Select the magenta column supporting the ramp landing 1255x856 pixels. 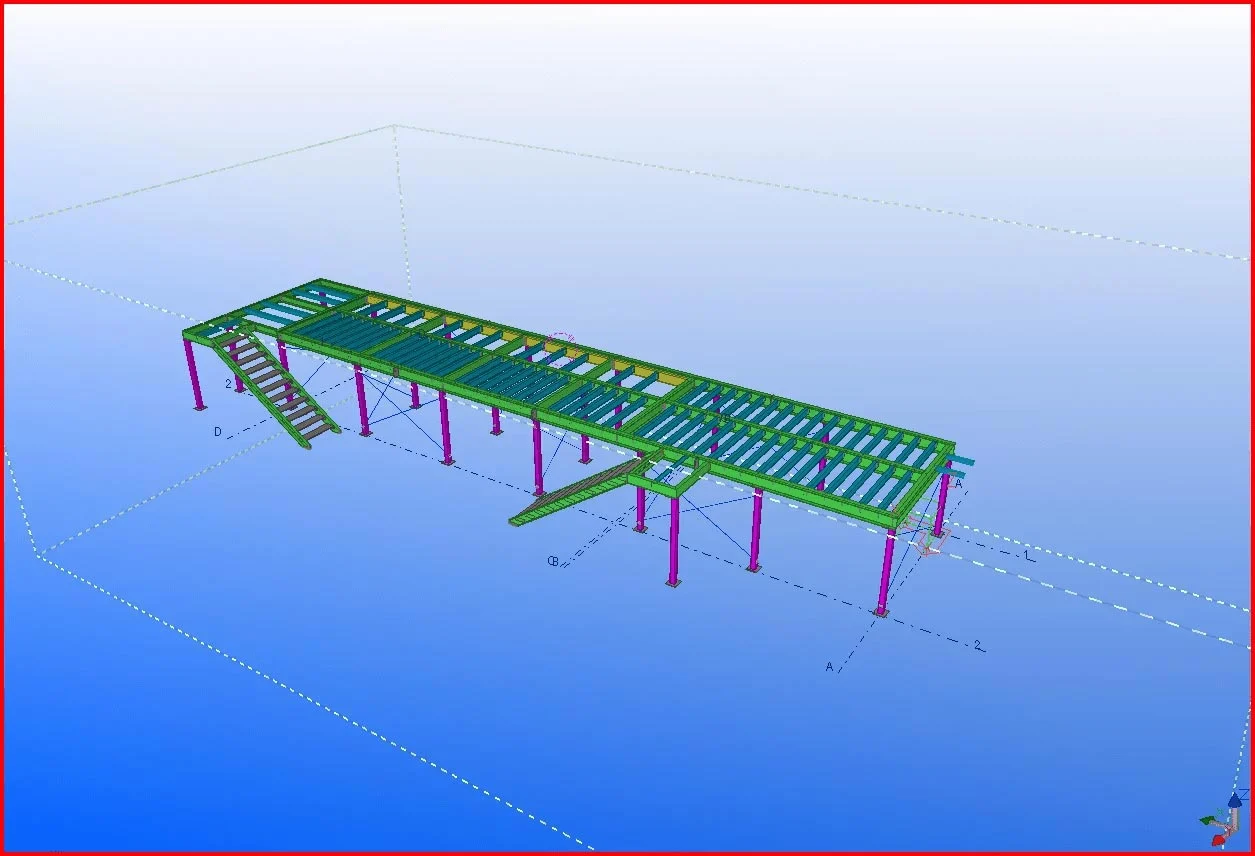(x=675, y=540)
